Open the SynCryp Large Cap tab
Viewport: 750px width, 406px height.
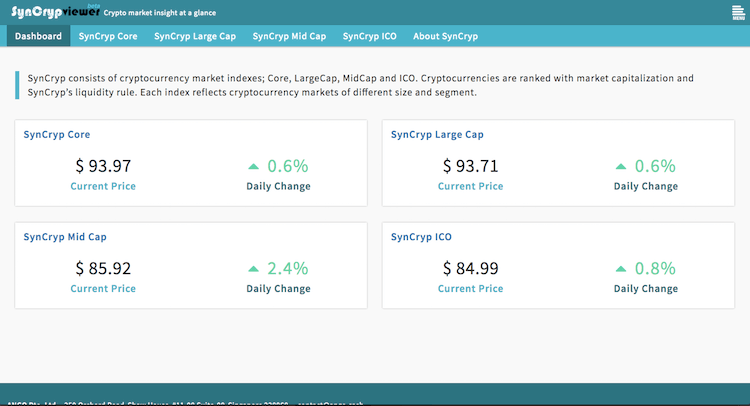click(x=195, y=36)
